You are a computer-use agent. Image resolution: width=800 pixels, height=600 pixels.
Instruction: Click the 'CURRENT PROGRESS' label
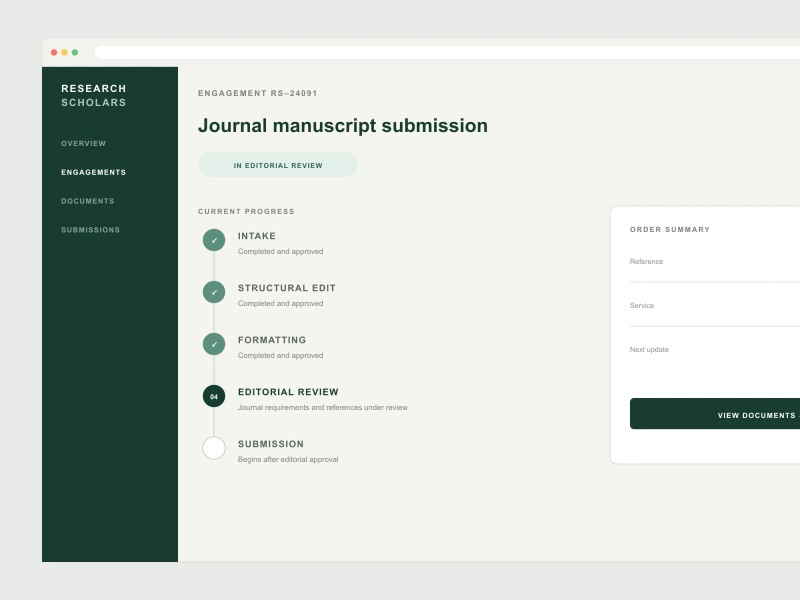pyautogui.click(x=246, y=211)
